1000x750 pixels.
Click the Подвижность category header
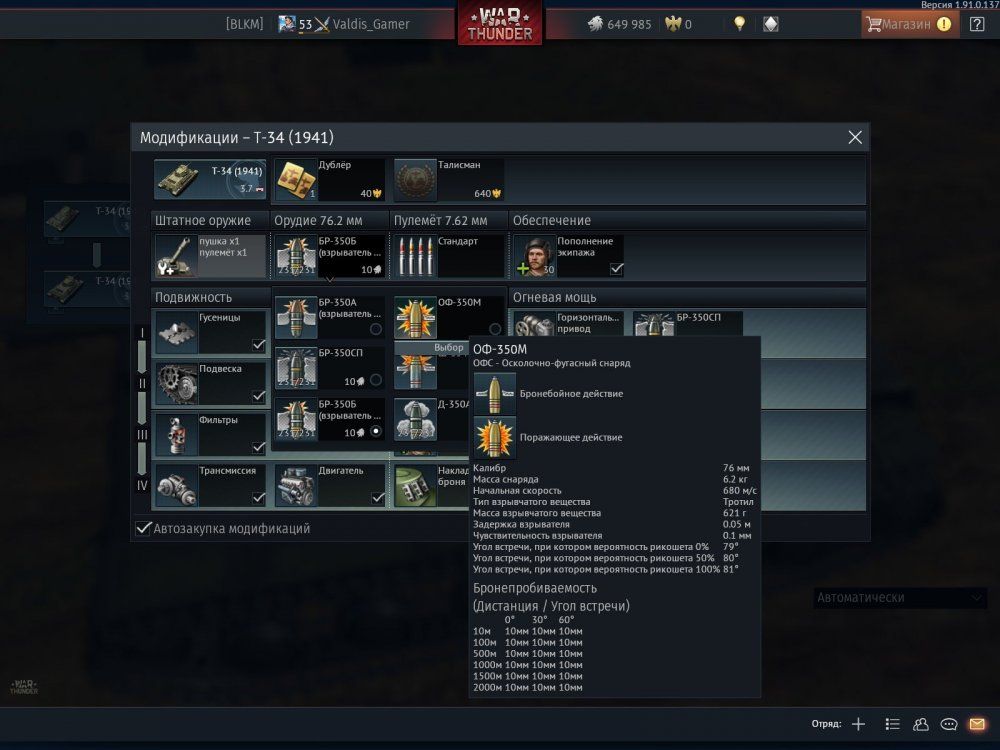pos(193,297)
